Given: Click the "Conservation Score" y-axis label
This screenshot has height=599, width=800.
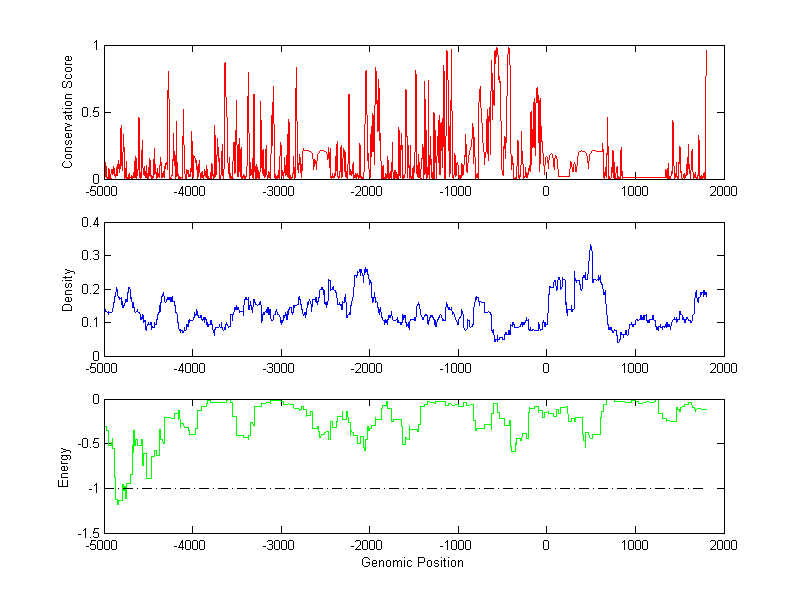Looking at the screenshot, I should [x=67, y=112].
